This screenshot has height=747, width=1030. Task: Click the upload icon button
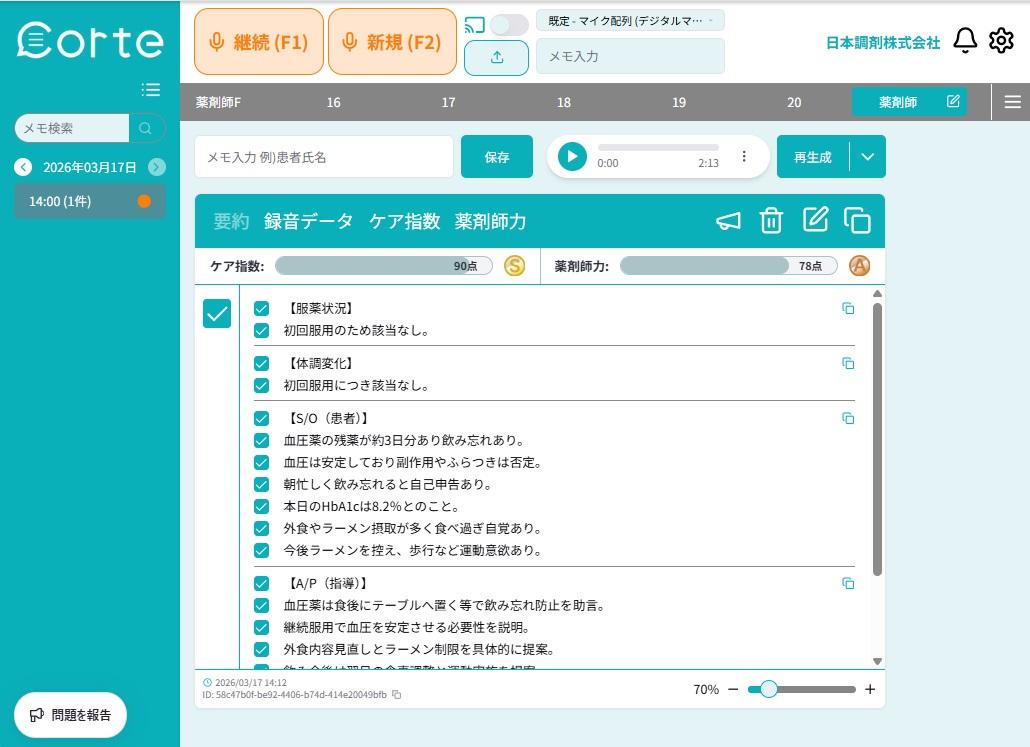click(x=496, y=59)
